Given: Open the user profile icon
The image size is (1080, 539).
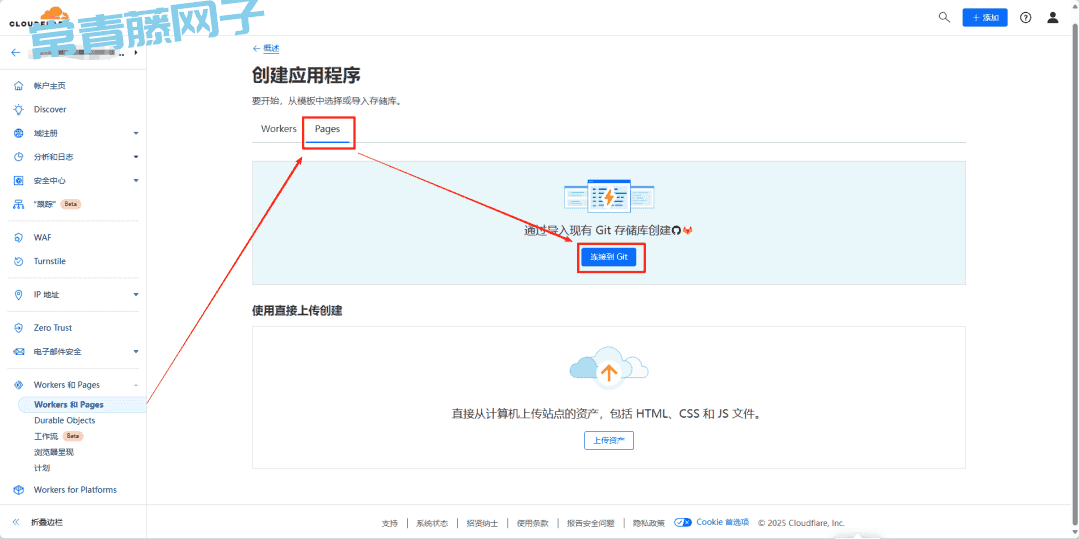Looking at the screenshot, I should (x=1052, y=17).
